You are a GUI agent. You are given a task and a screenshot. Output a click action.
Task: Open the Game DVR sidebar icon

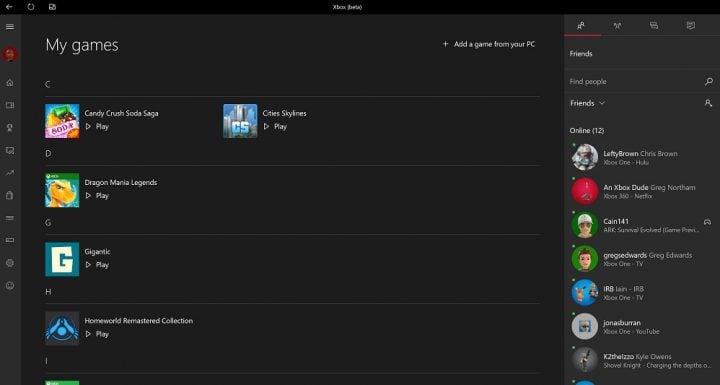pyautogui.click(x=10, y=150)
